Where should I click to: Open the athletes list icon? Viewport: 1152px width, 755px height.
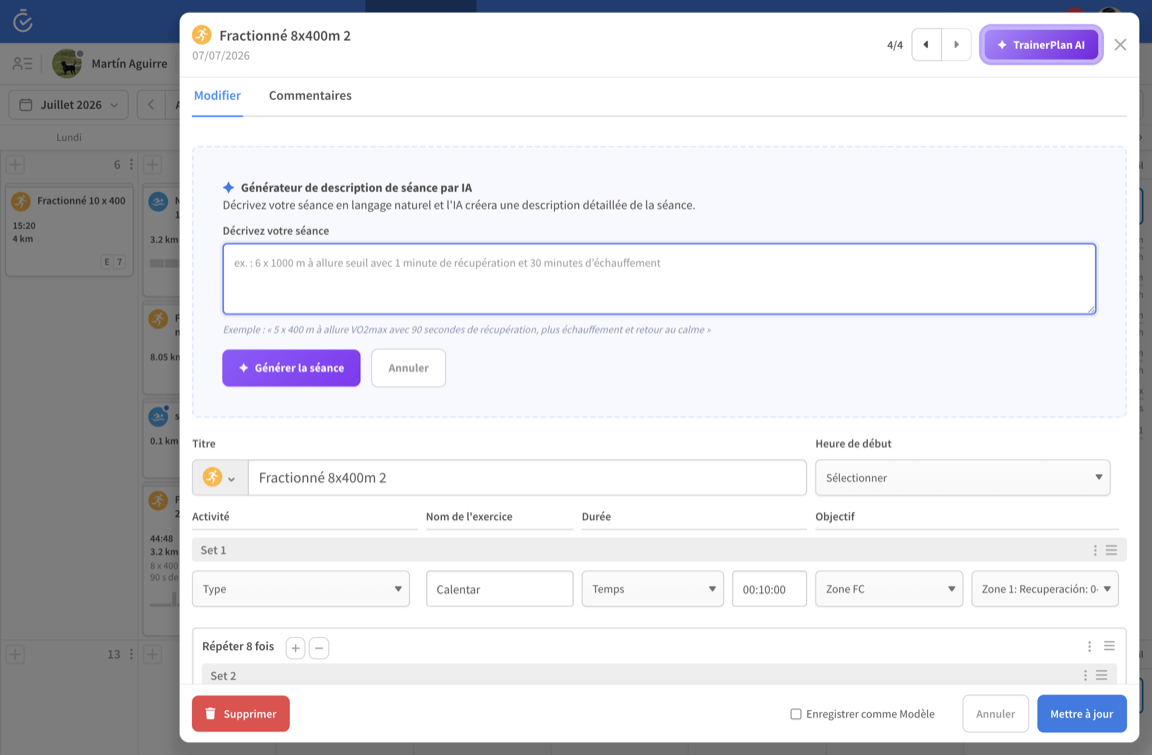(23, 64)
